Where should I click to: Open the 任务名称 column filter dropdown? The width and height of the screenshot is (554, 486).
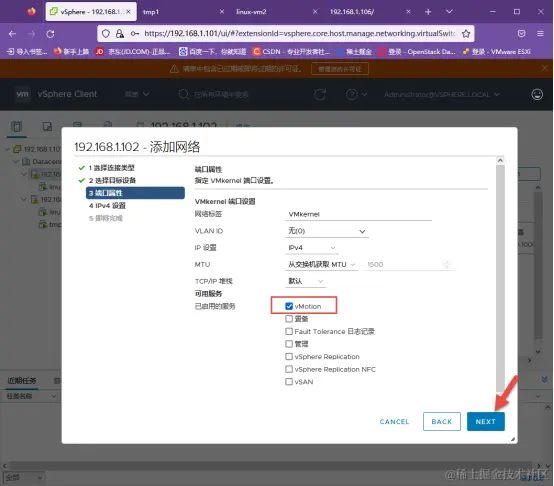click(54, 396)
